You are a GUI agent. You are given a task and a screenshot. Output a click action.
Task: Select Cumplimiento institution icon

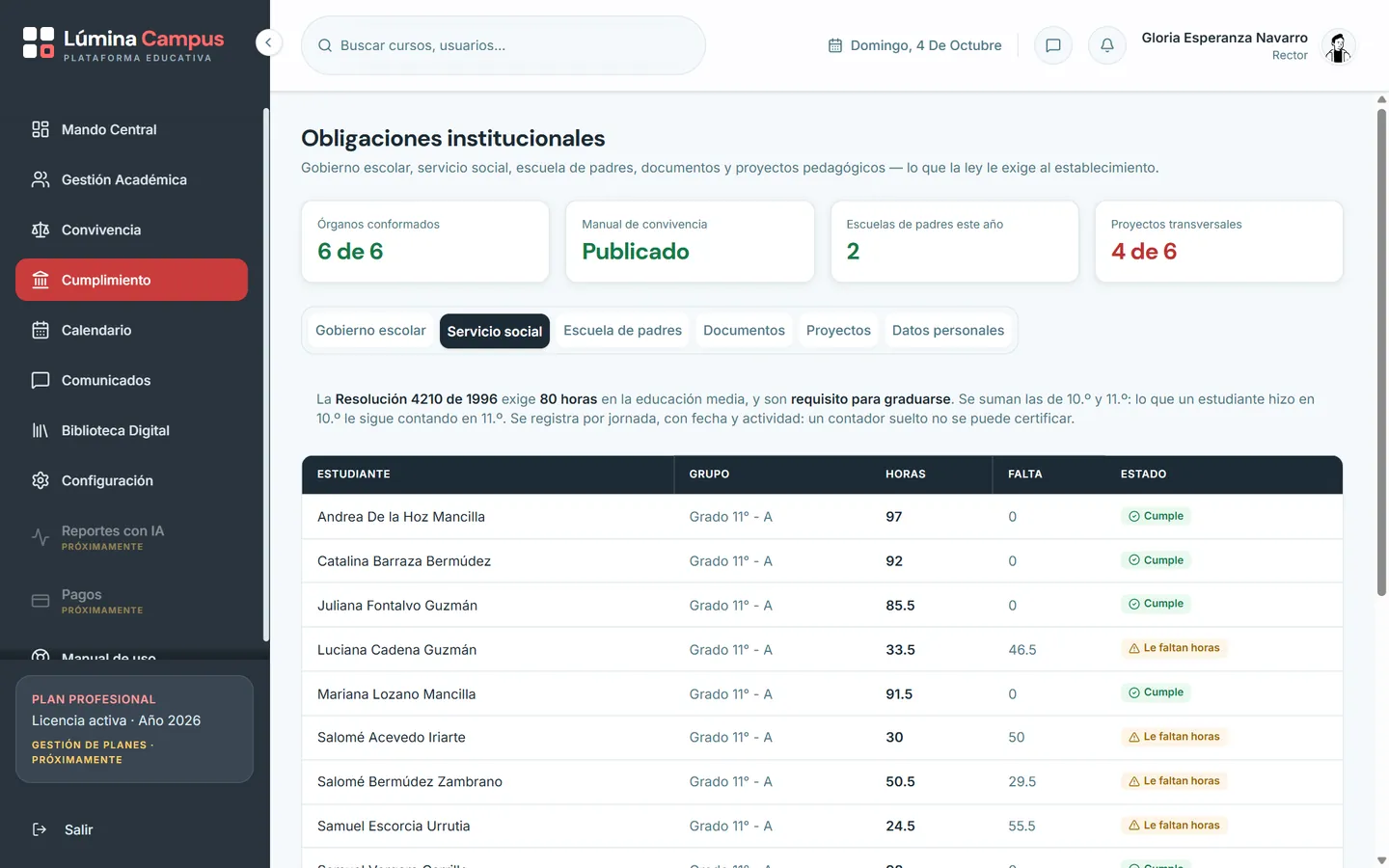(x=41, y=280)
